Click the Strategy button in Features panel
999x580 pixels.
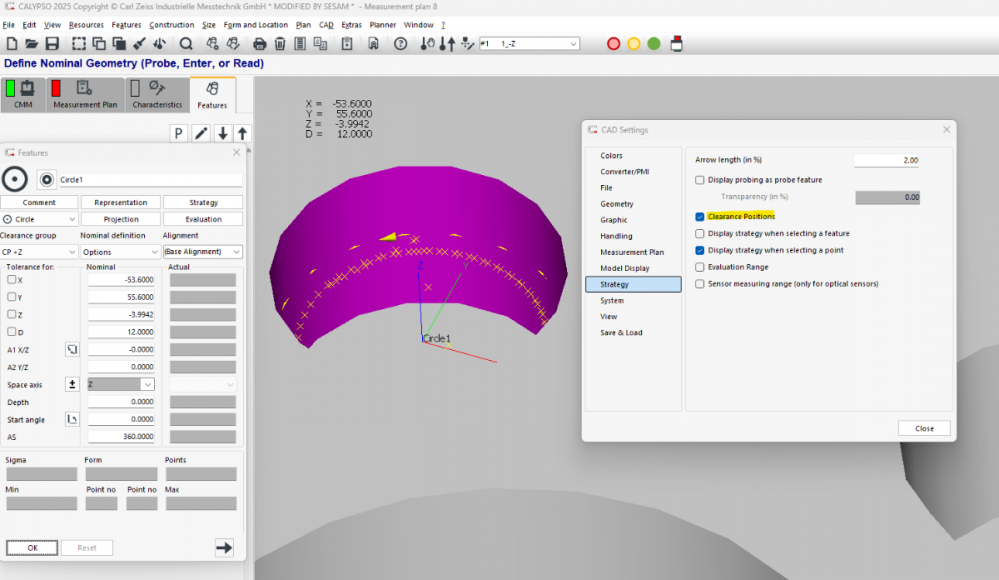[203, 202]
